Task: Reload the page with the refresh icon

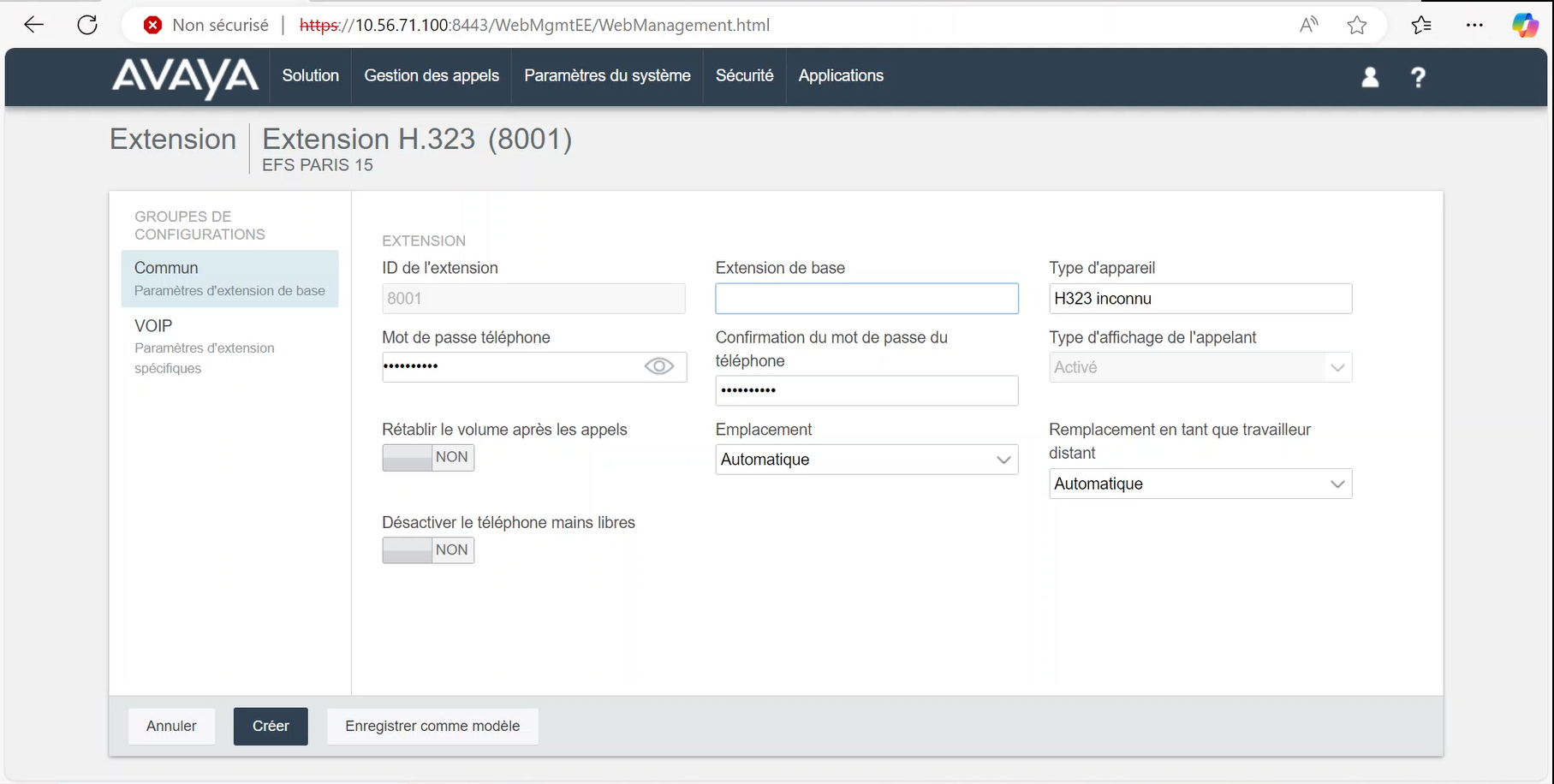Action: 87,25
